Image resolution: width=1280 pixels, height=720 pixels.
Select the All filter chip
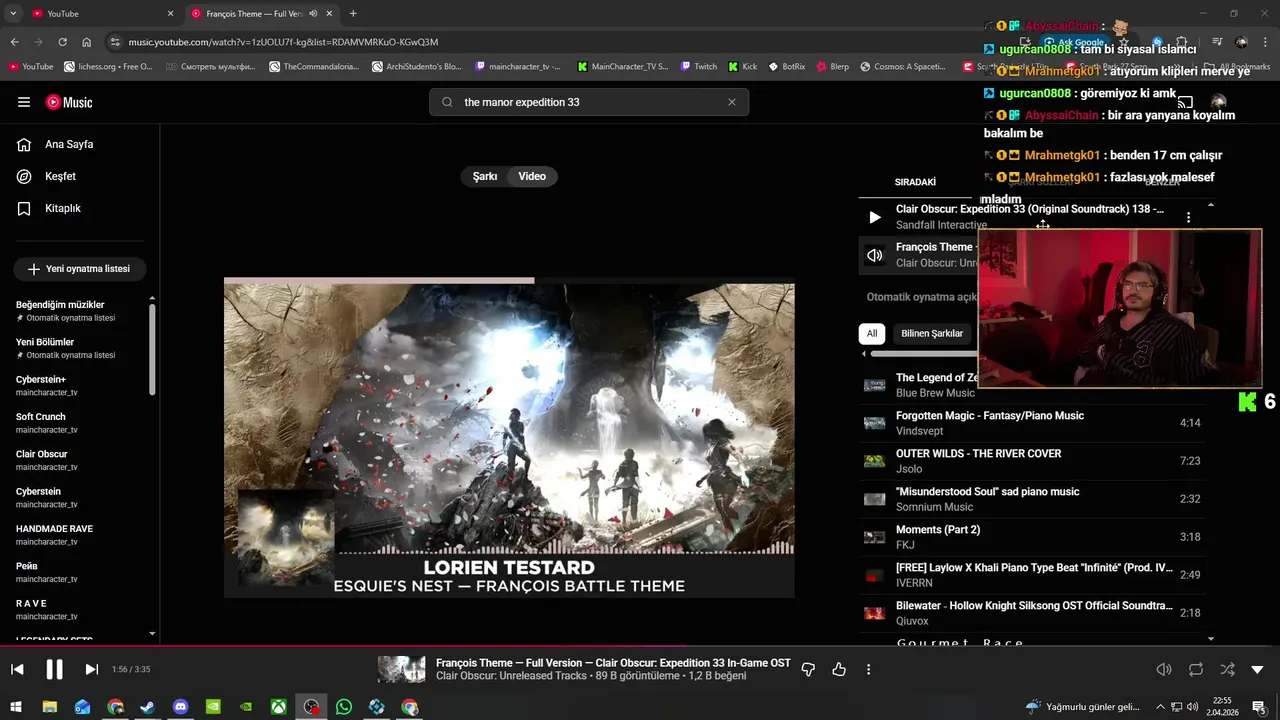872,333
